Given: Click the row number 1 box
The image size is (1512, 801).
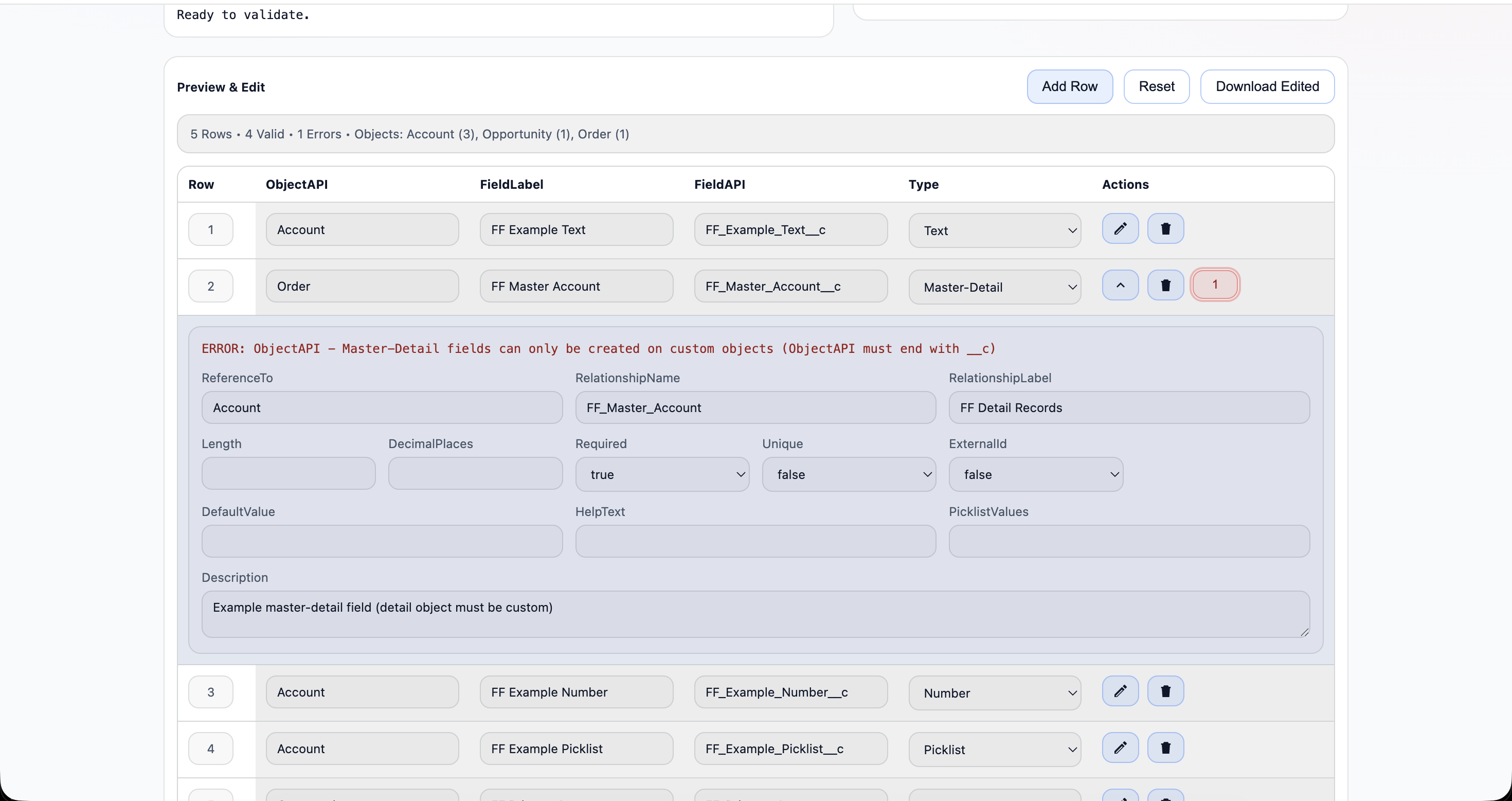Looking at the screenshot, I should (x=211, y=229).
